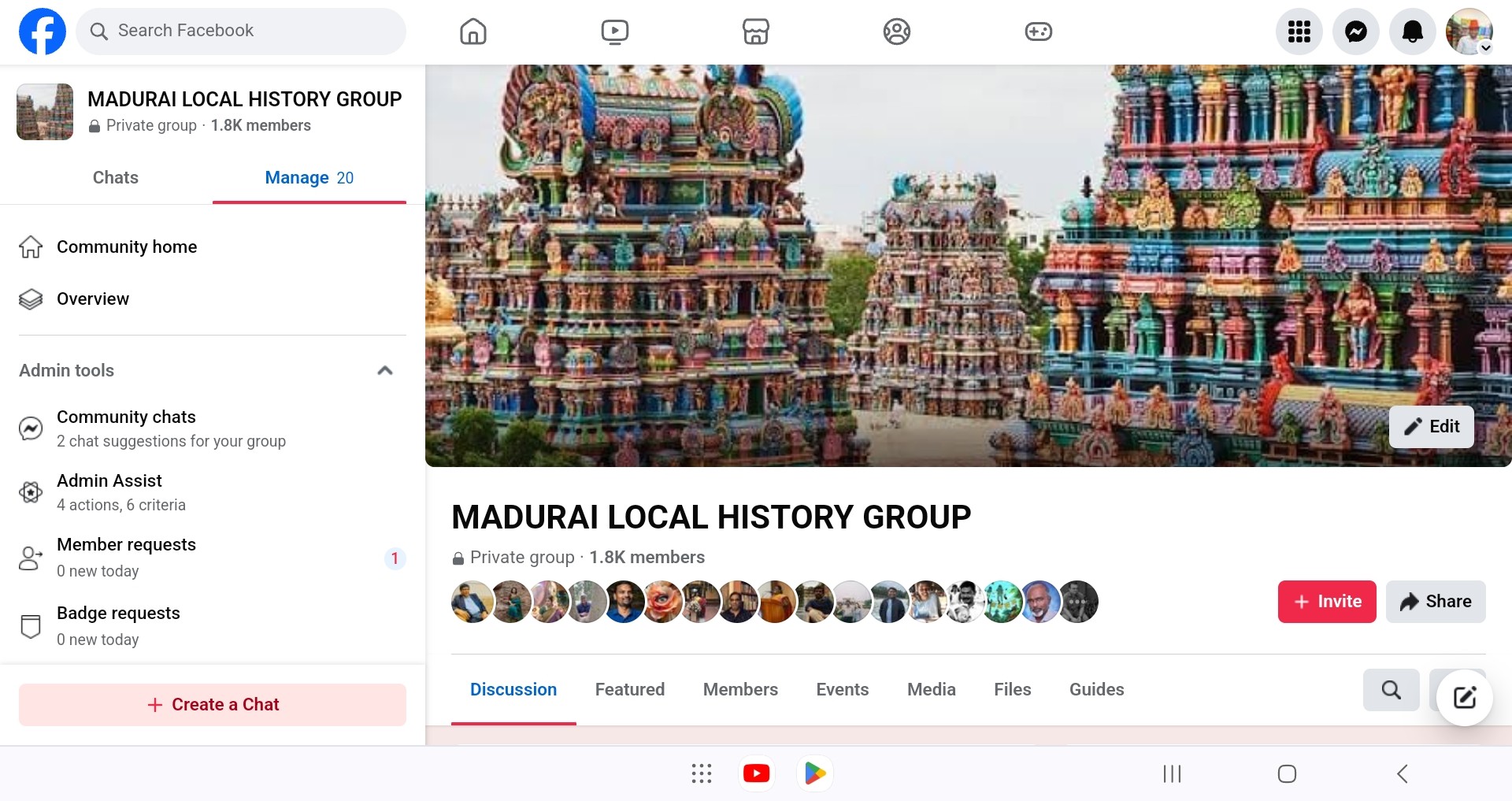The width and height of the screenshot is (1512, 801).
Task: Switch to the Members tab
Action: click(x=739, y=690)
